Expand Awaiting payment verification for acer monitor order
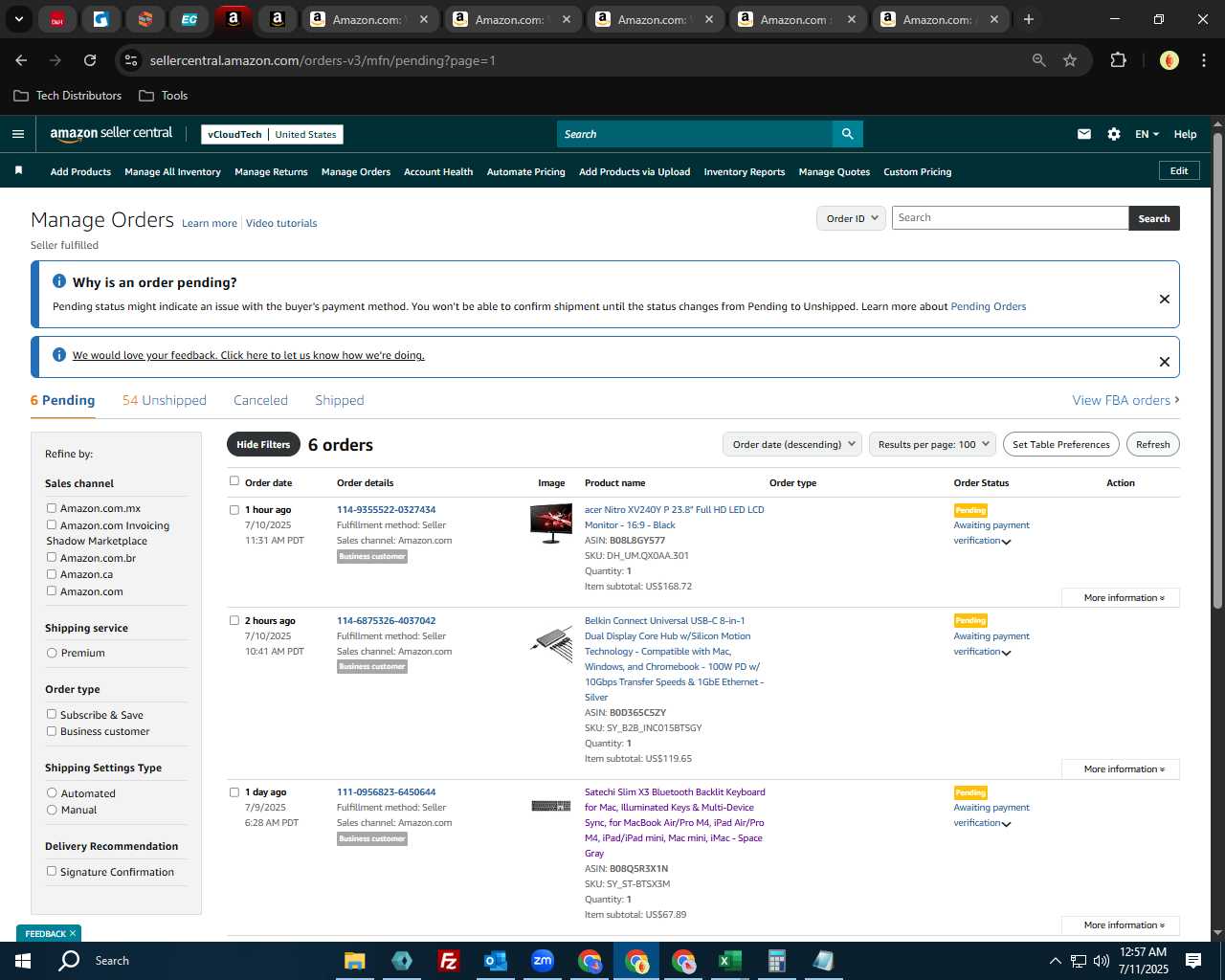1225x980 pixels. point(1006,542)
